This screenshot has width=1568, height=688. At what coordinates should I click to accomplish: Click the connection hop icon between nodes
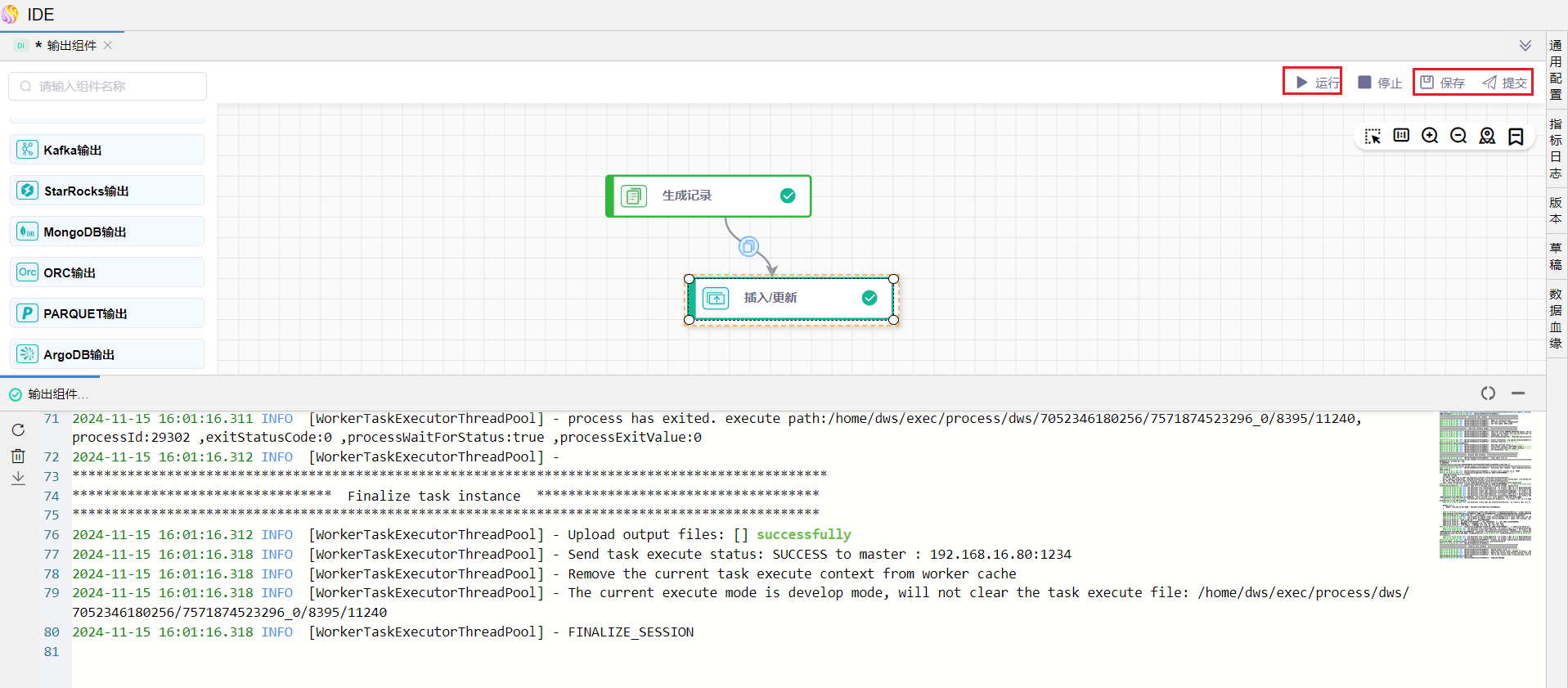[x=748, y=246]
